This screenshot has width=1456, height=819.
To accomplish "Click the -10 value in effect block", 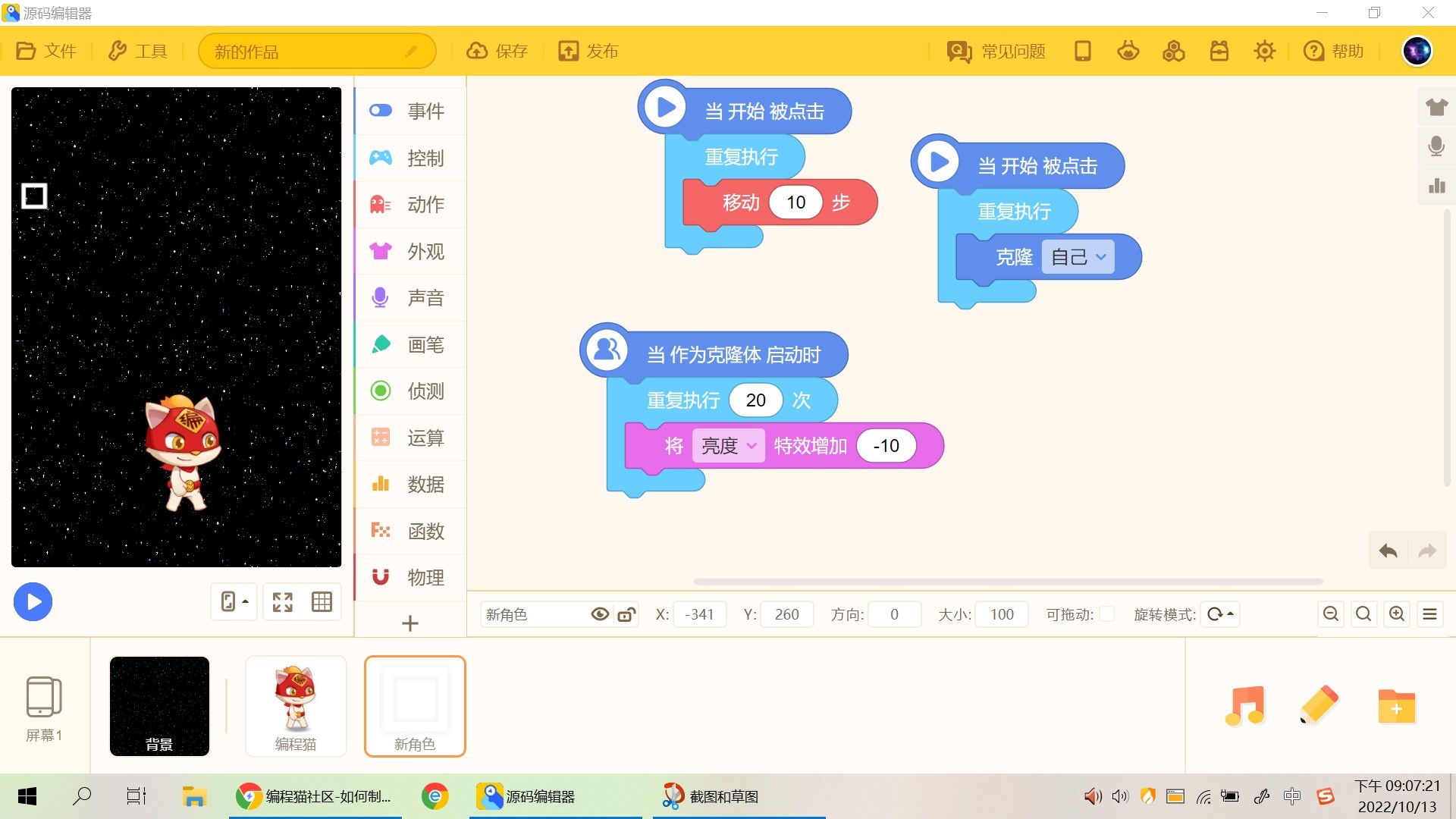I will pos(886,446).
